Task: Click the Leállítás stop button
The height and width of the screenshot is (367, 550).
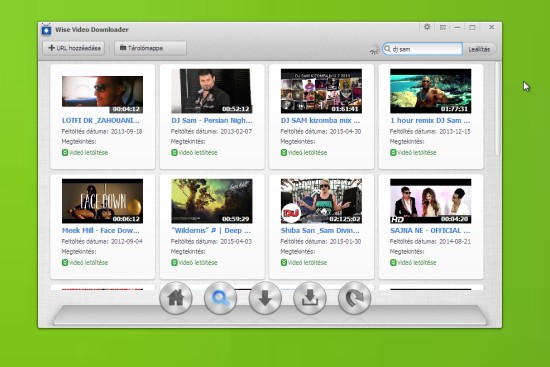Action: pyautogui.click(x=479, y=49)
